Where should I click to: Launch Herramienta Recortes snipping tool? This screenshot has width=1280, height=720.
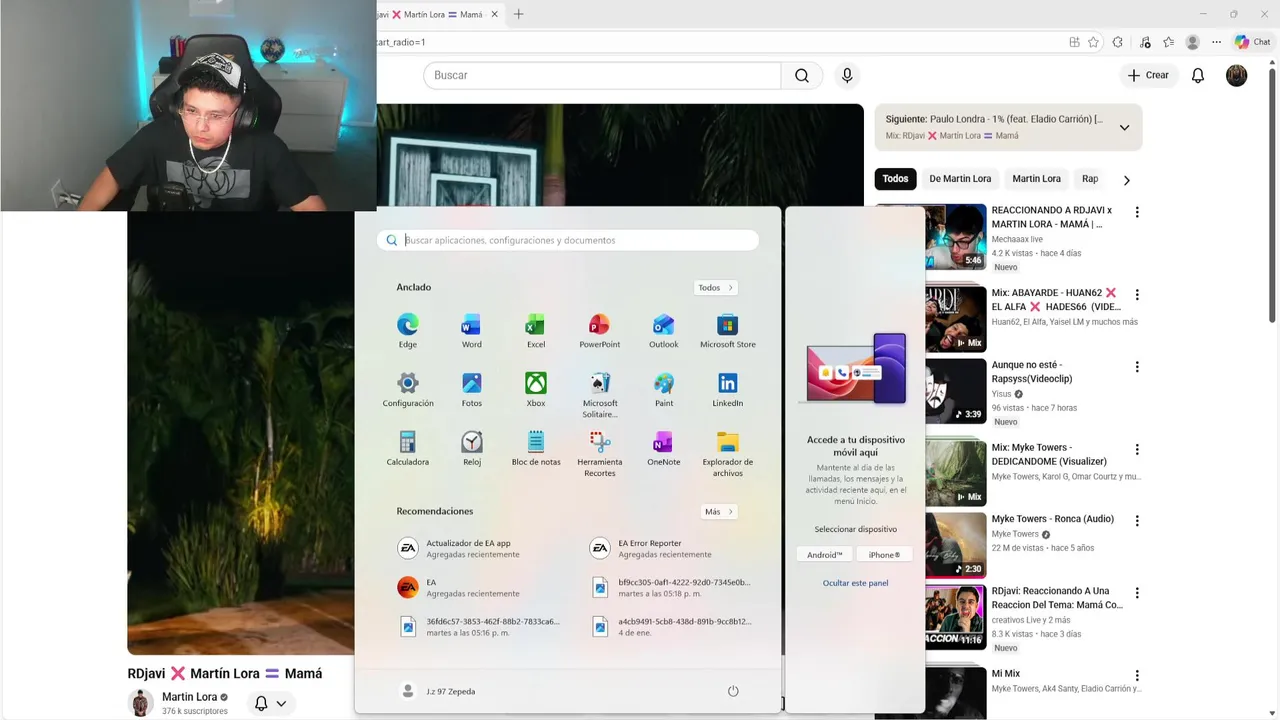point(600,454)
